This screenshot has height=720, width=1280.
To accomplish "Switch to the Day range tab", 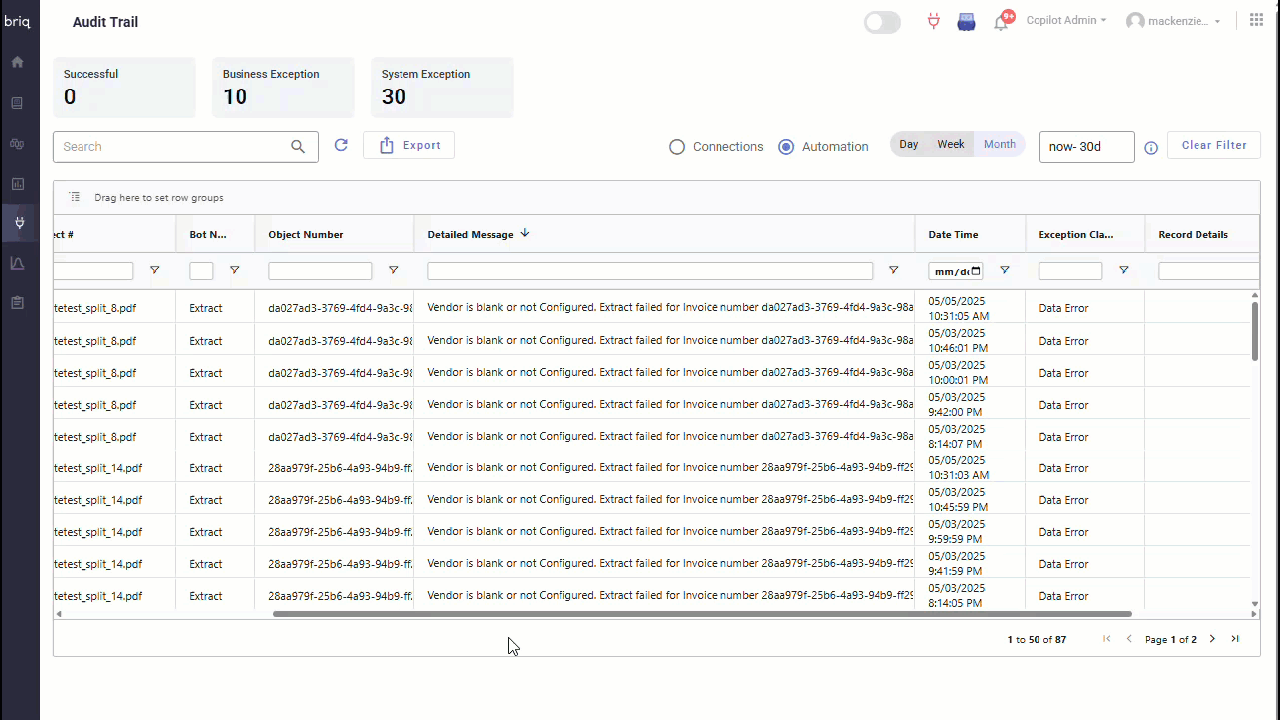I will 908,145.
